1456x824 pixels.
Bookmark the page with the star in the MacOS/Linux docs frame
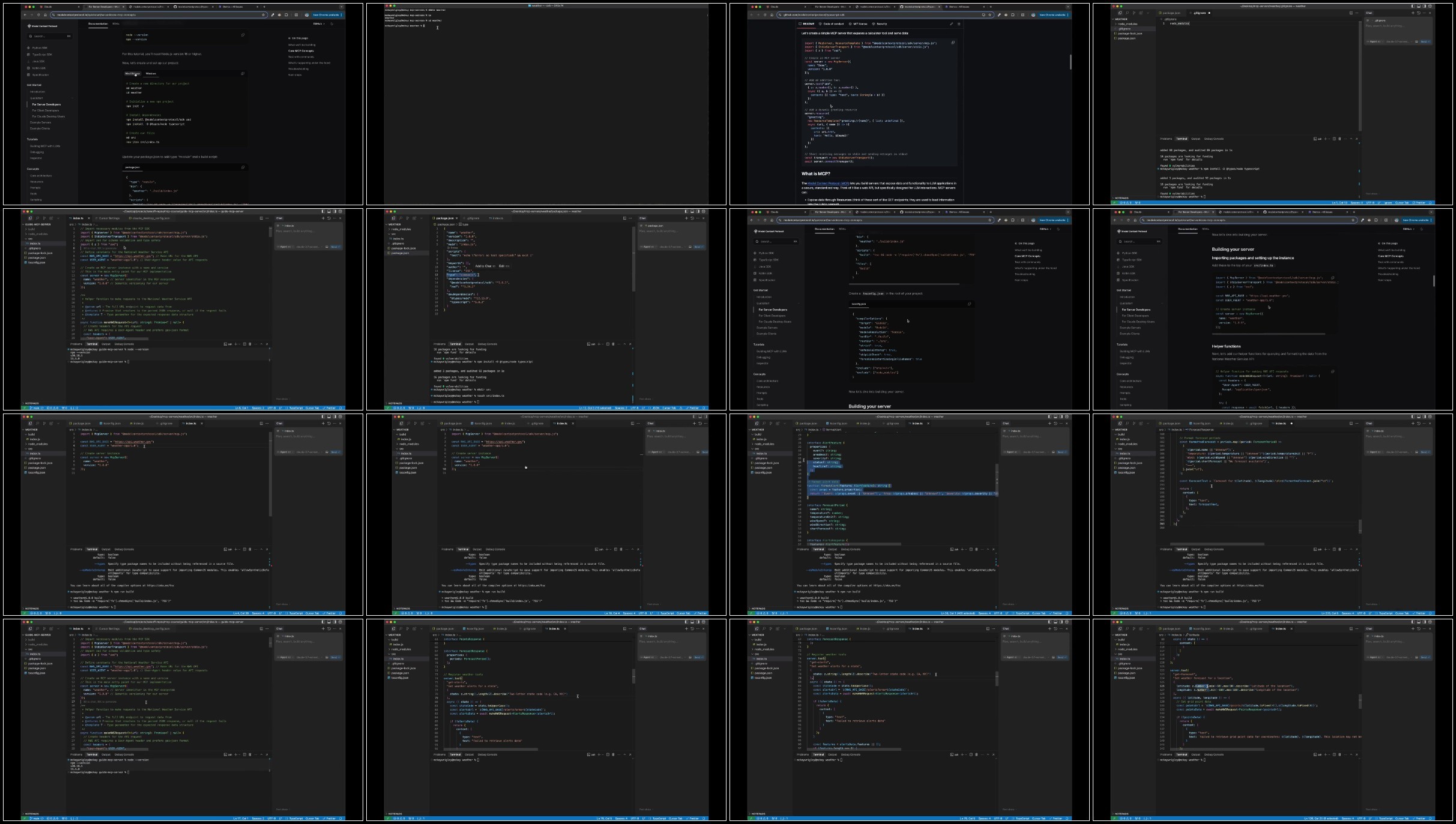(x=263, y=15)
